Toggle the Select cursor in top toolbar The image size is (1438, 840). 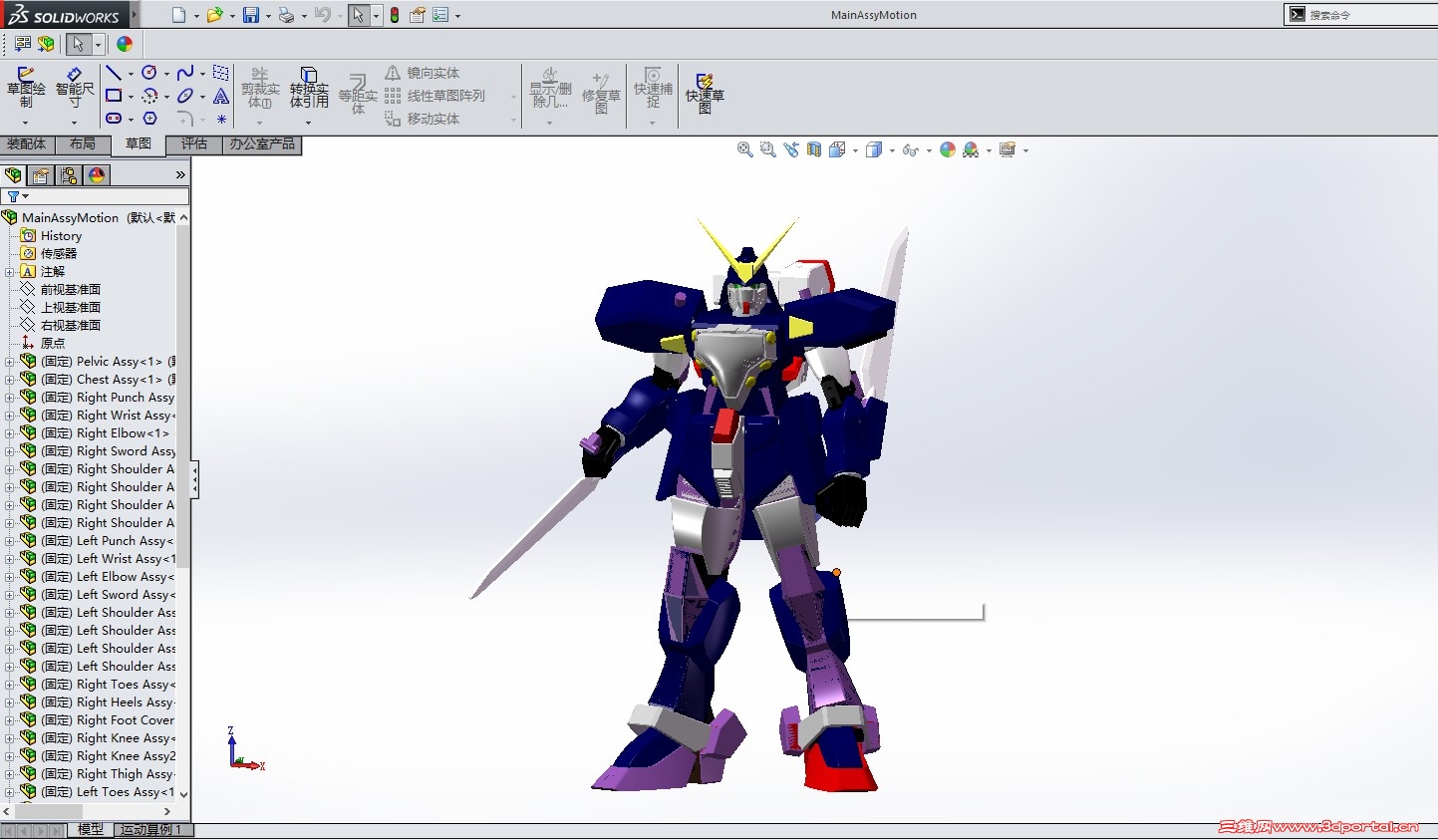click(x=358, y=15)
